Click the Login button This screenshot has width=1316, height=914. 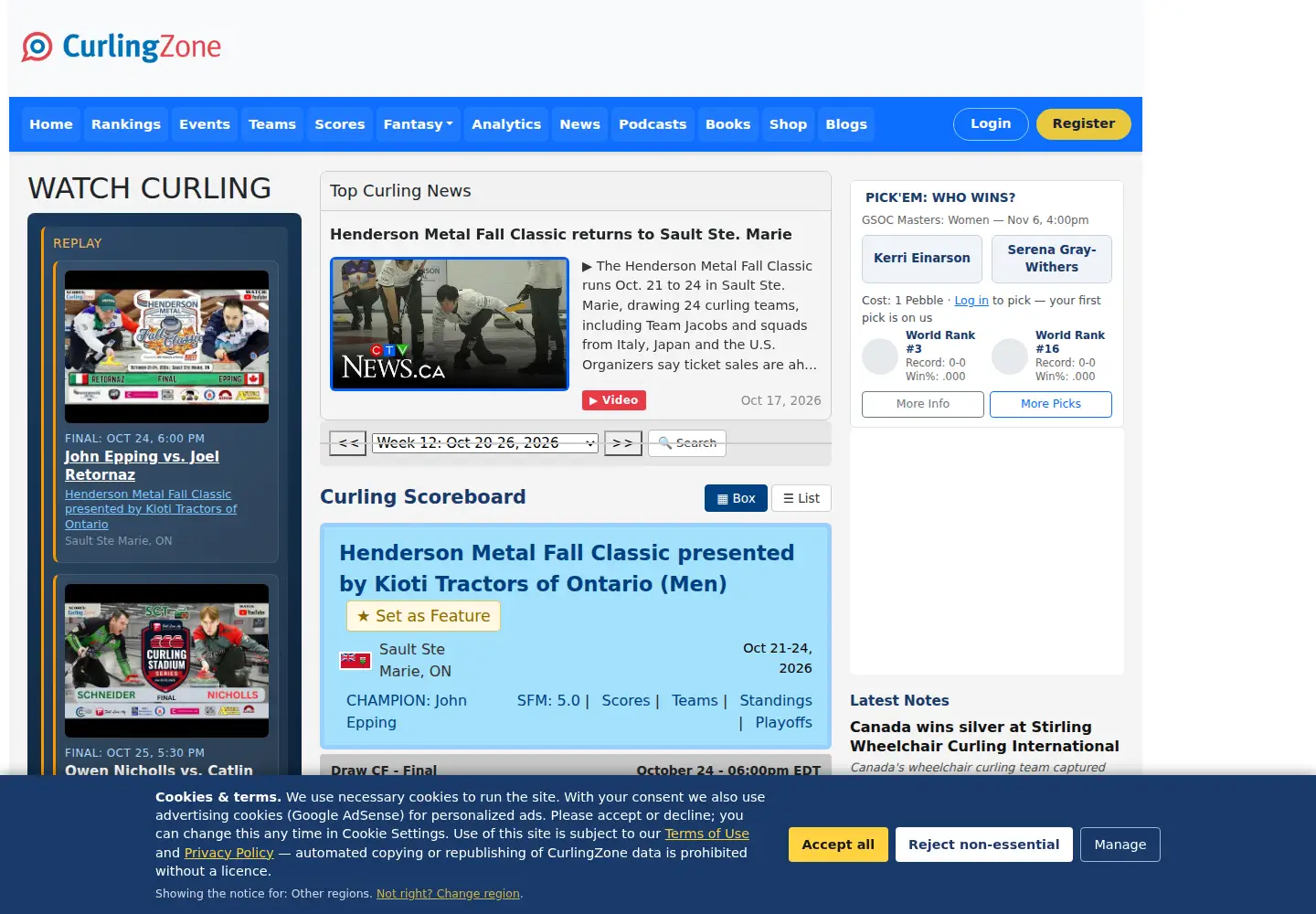point(991,124)
